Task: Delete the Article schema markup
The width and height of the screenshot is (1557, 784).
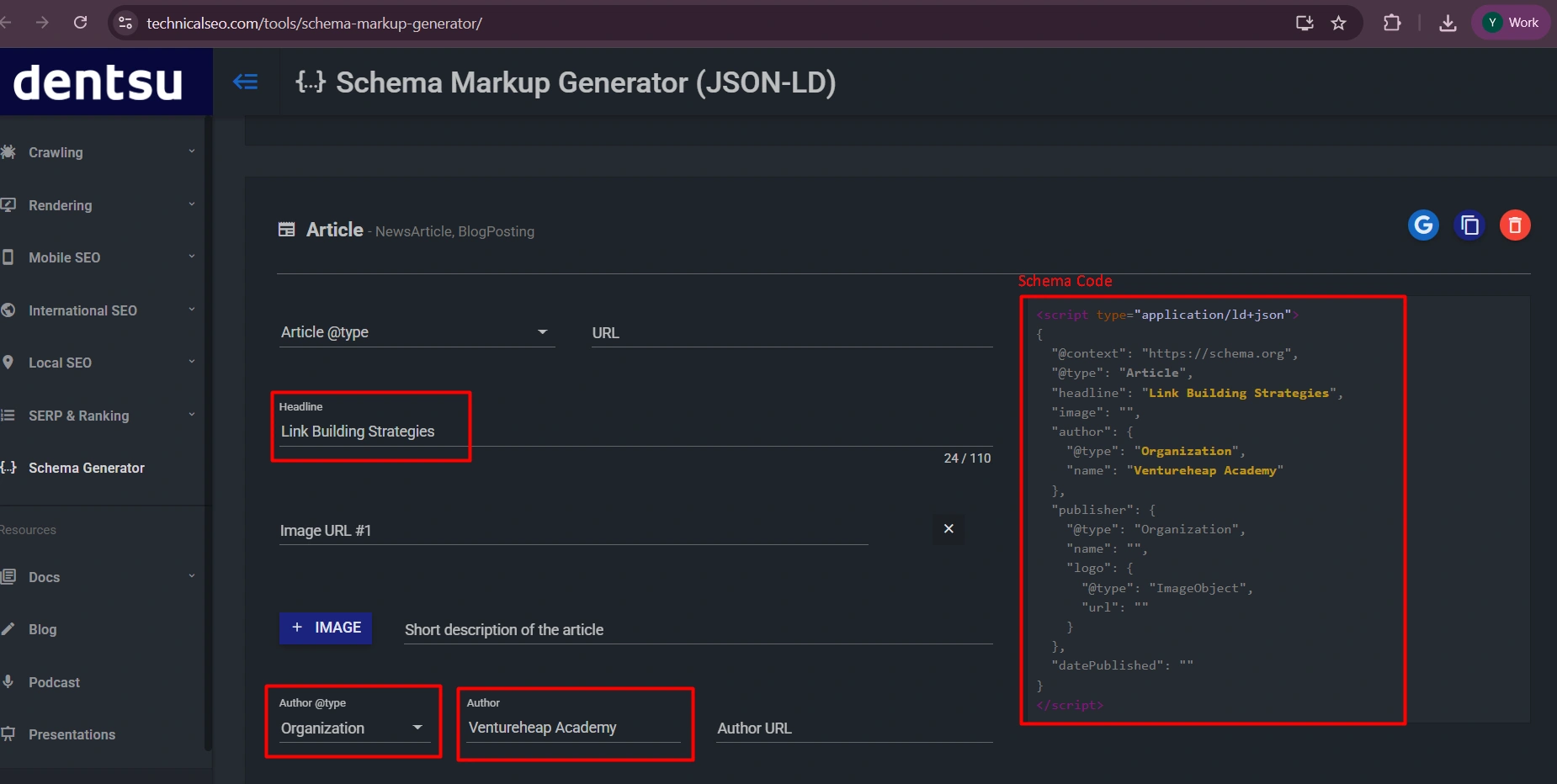Action: [x=1513, y=225]
